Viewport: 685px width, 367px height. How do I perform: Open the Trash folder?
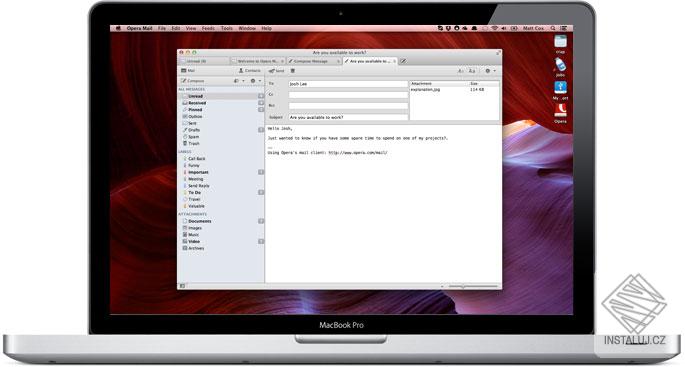[x=221, y=143]
